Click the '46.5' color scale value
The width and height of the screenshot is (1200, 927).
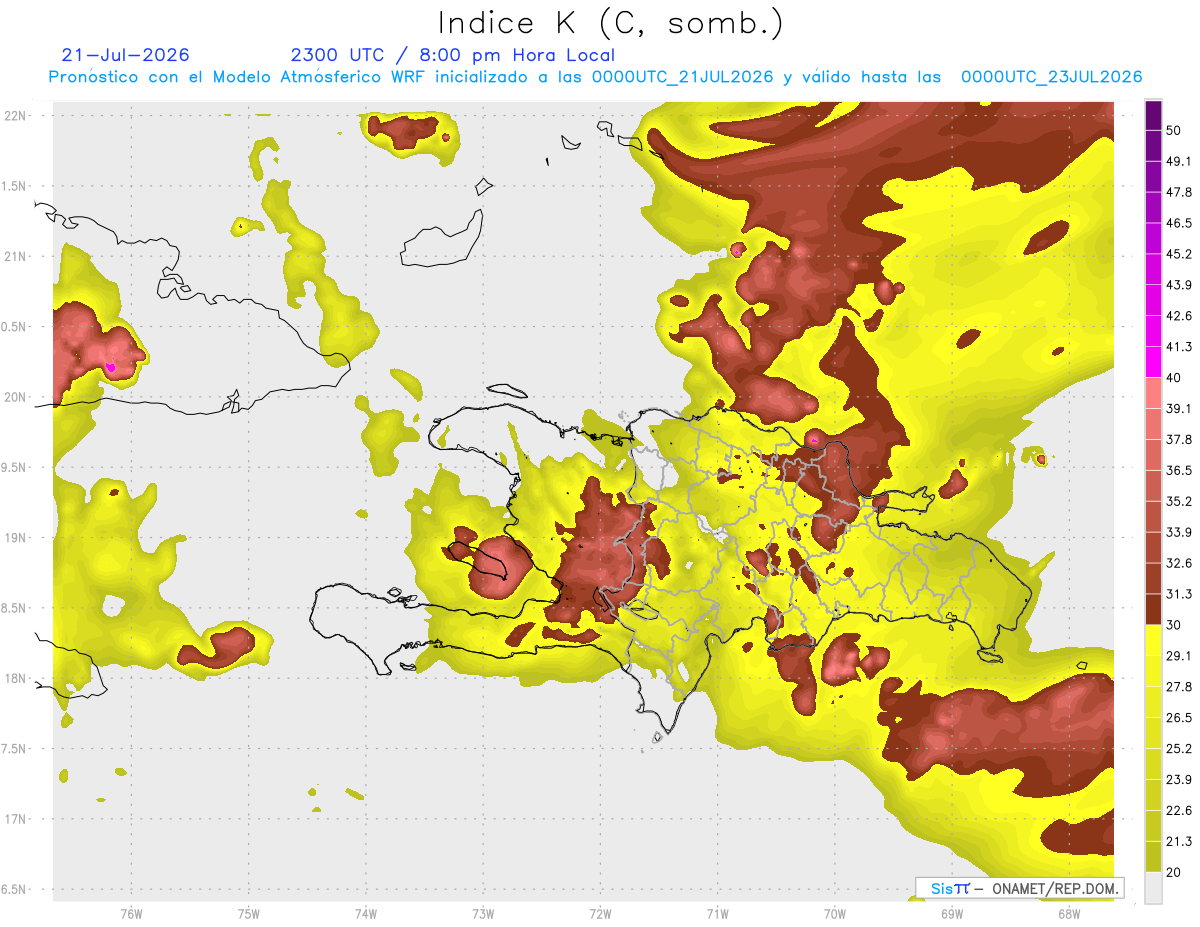click(x=1179, y=223)
